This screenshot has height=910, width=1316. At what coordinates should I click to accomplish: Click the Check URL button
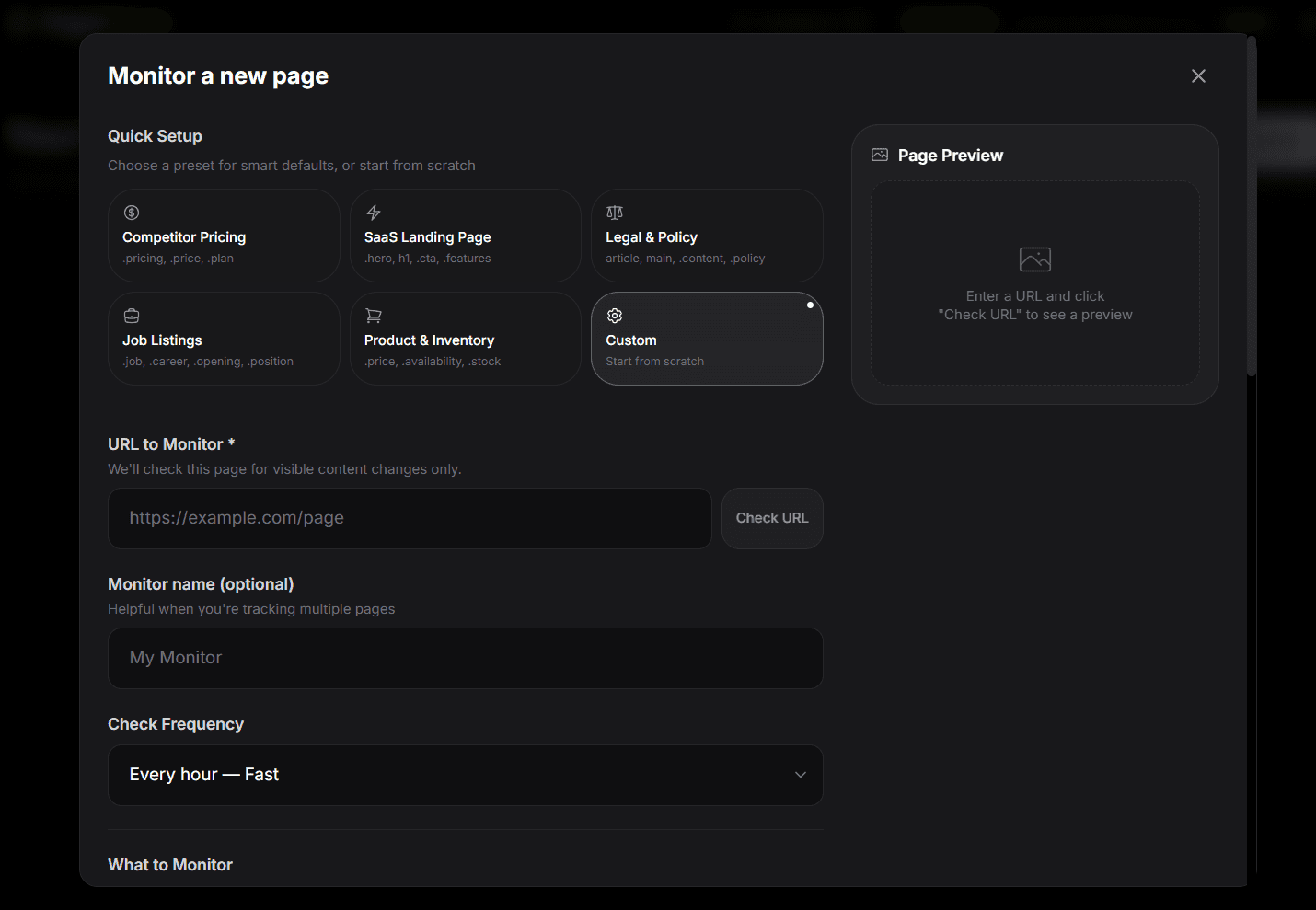pos(771,518)
